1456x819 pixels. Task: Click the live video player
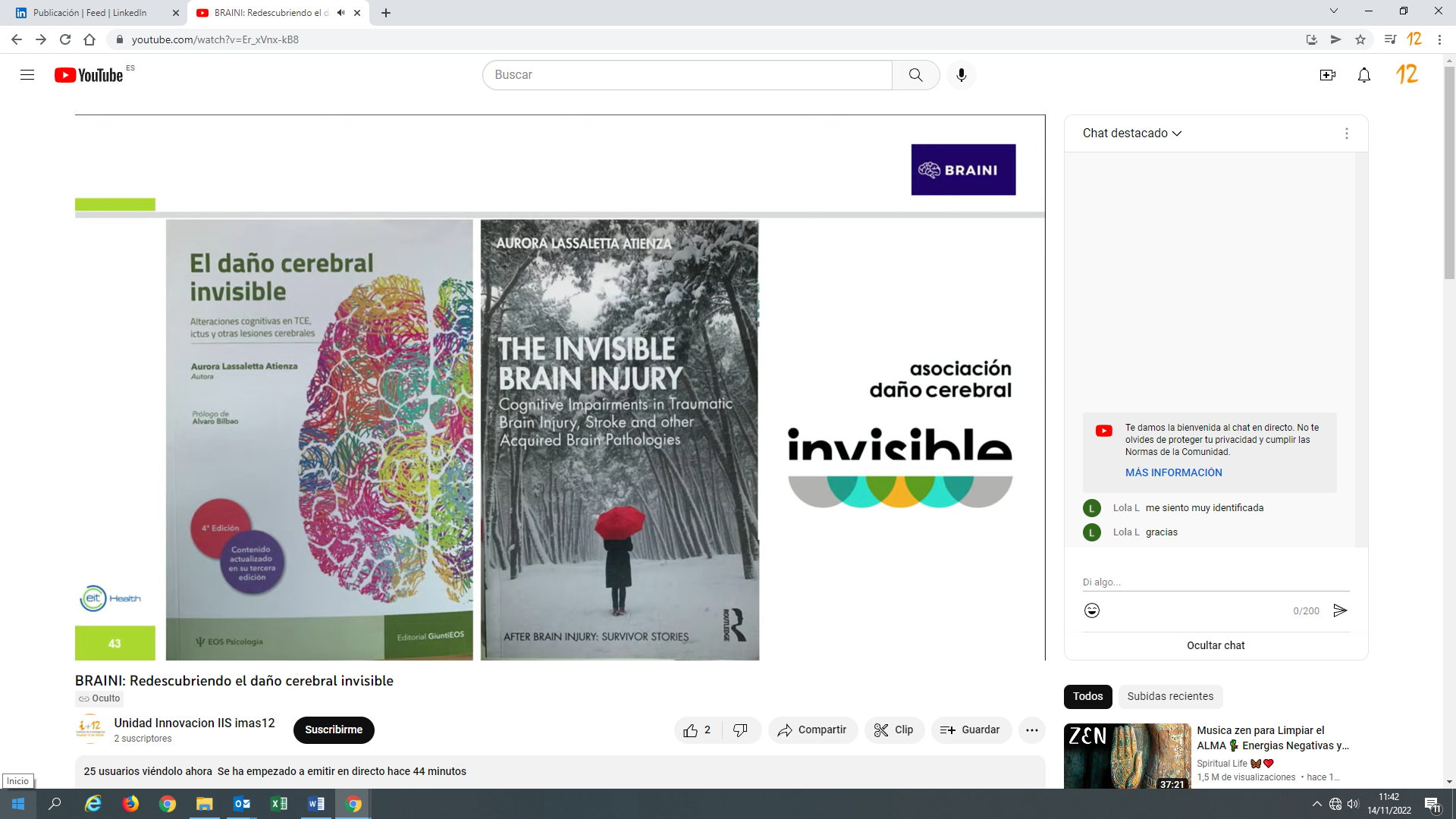tap(560, 388)
